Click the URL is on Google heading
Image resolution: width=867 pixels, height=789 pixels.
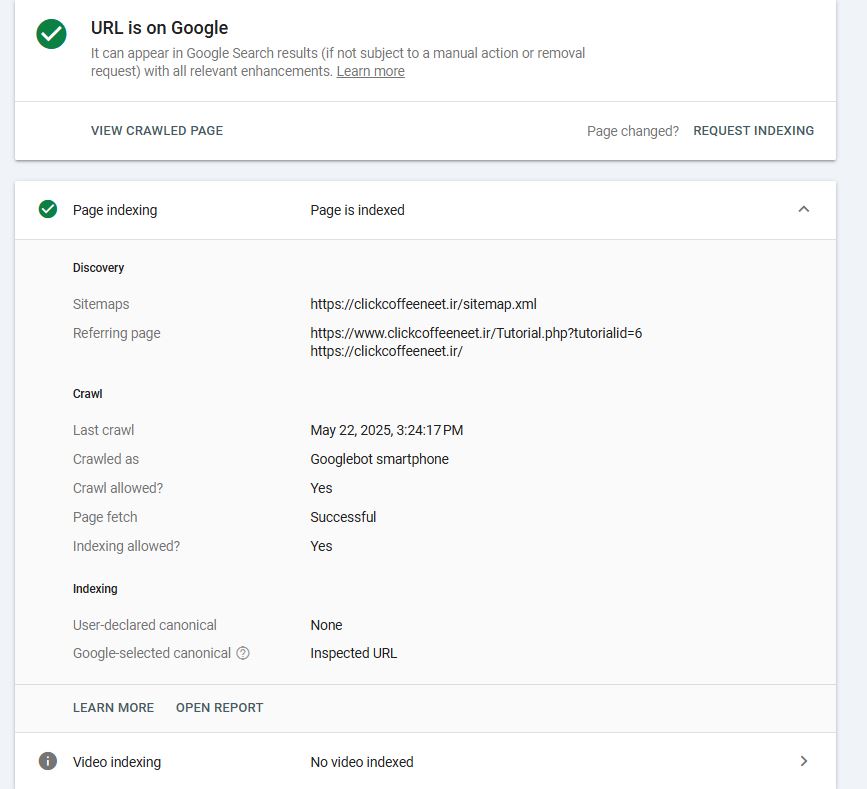pyautogui.click(x=159, y=28)
